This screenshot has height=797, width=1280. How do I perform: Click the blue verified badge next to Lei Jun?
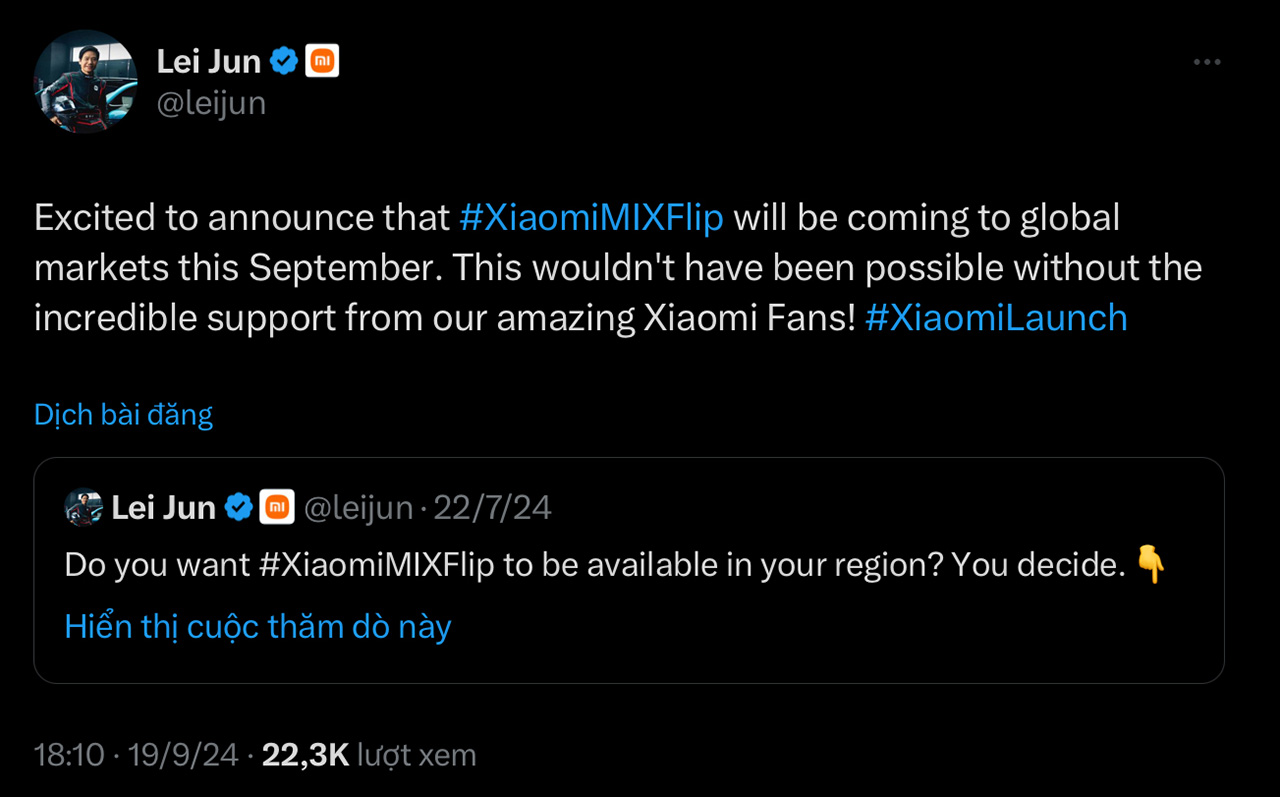pyautogui.click(x=284, y=60)
